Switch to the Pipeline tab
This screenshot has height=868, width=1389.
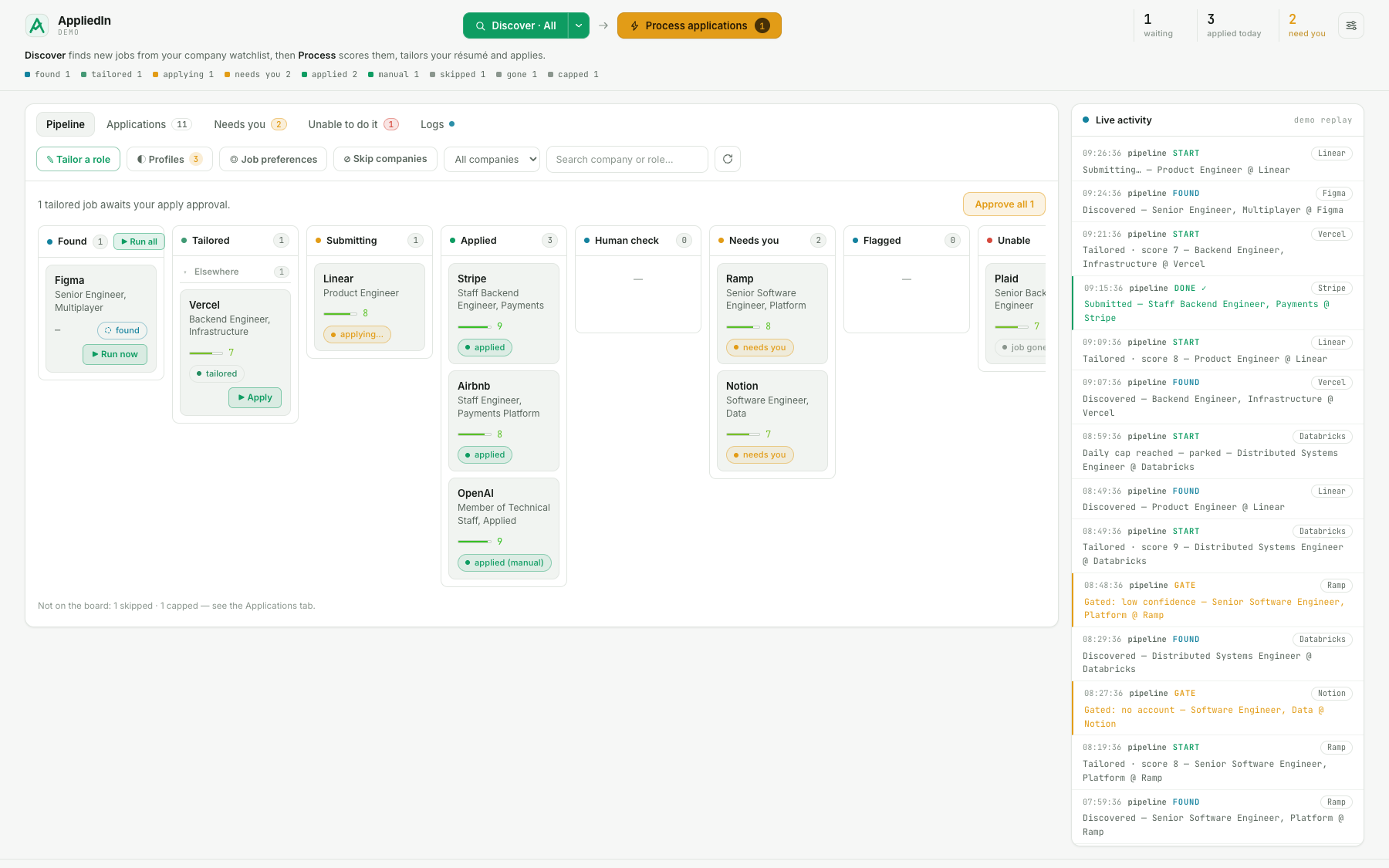[66, 124]
